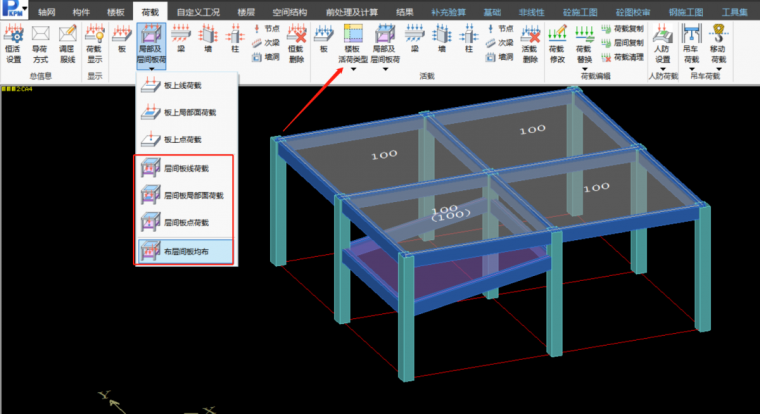
Task: Go to the 基础 tab
Action: [492, 12]
